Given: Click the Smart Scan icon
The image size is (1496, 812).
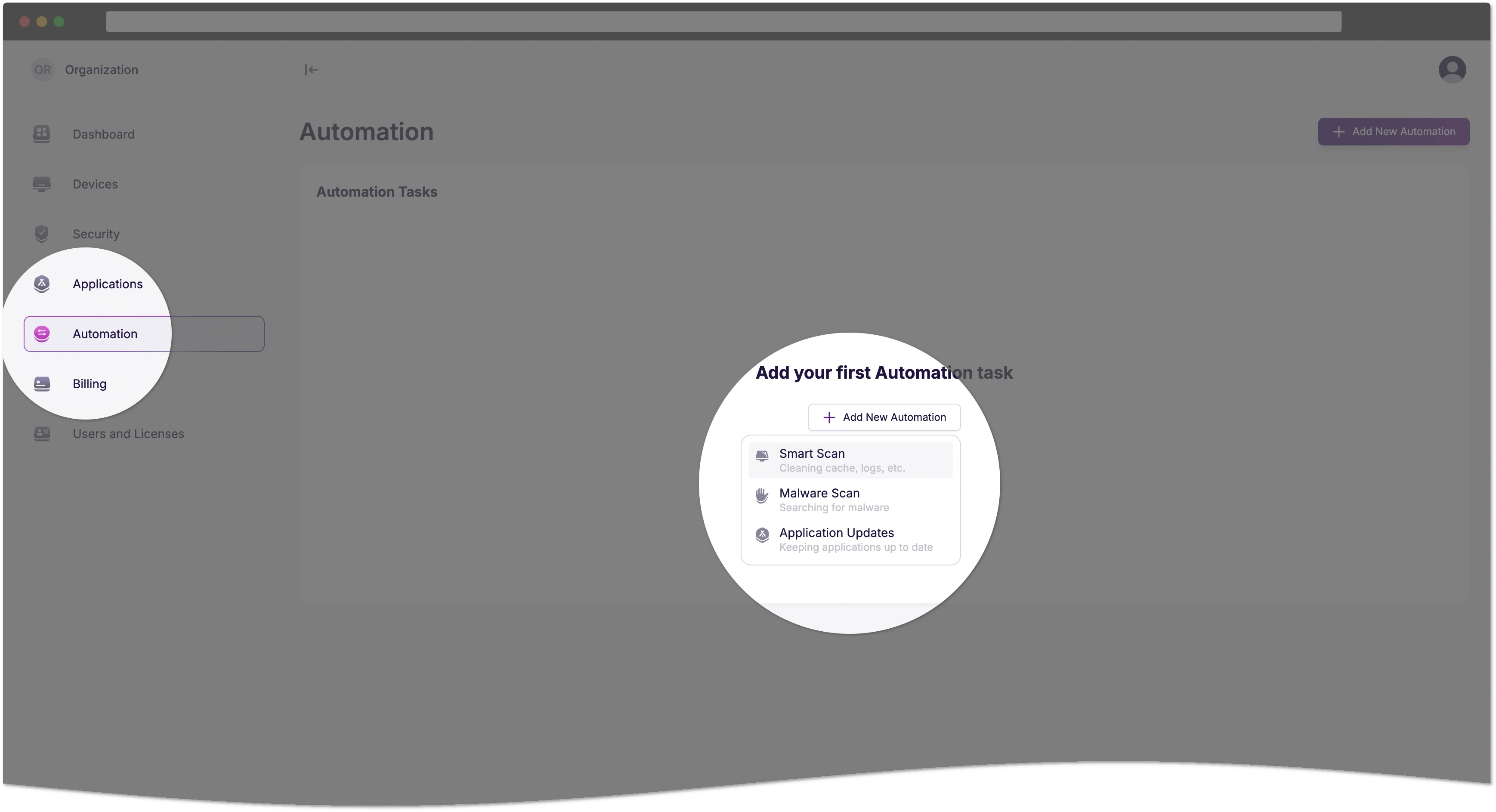Looking at the screenshot, I should click(762, 456).
